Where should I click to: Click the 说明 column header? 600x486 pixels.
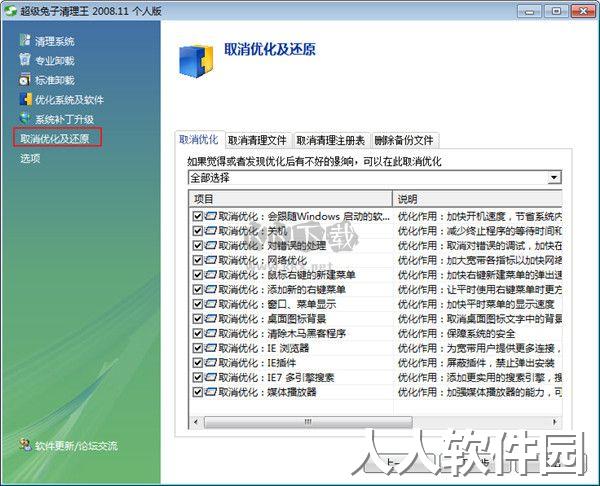click(477, 199)
